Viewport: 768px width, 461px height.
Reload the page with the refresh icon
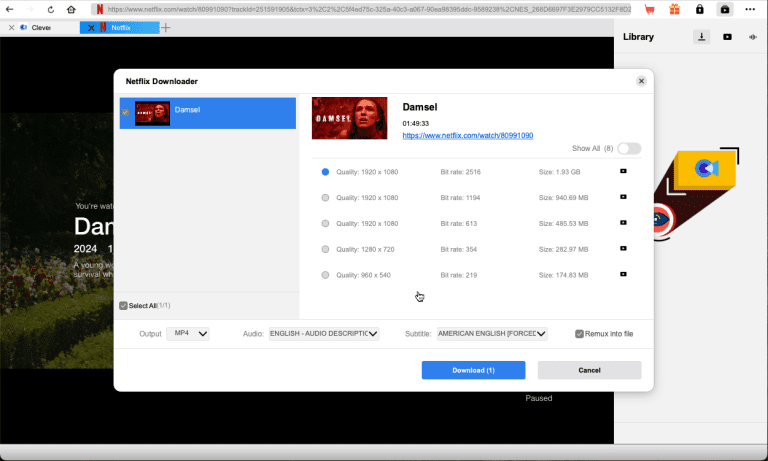[50, 9]
